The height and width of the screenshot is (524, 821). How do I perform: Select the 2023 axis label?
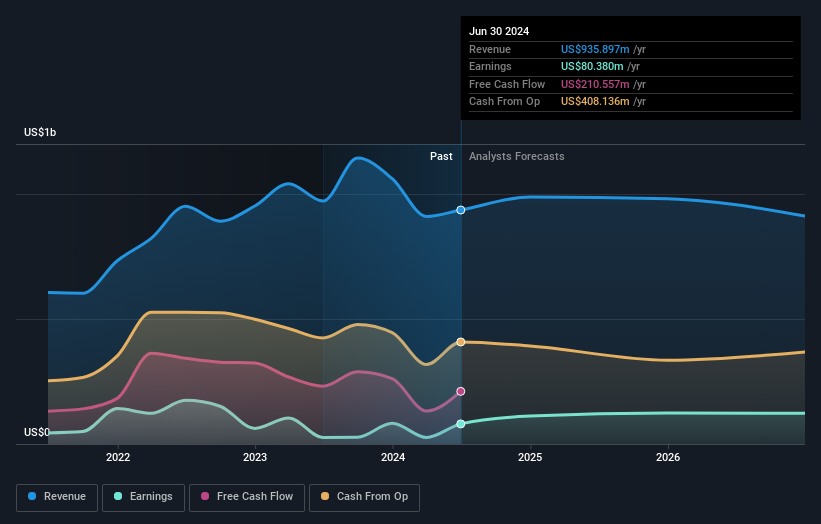pyautogui.click(x=255, y=457)
